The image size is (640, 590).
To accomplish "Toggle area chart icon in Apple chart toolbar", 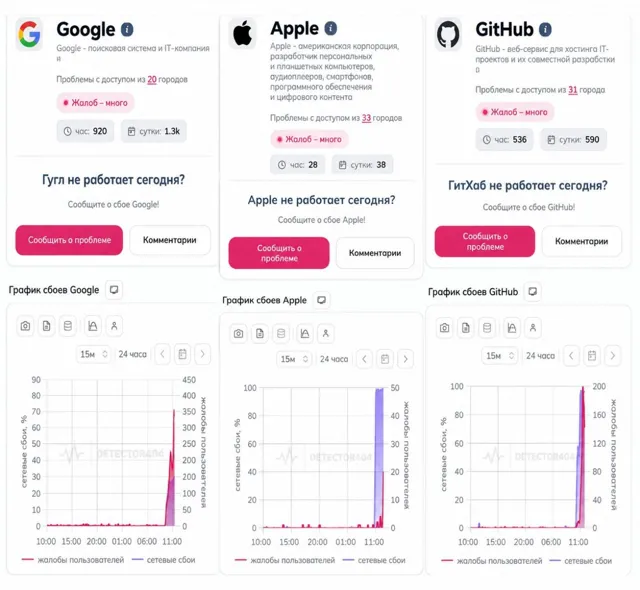I will coord(304,334).
